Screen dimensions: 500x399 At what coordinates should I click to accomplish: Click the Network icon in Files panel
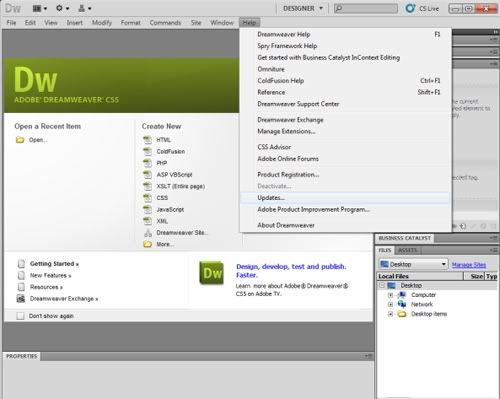coord(402,304)
